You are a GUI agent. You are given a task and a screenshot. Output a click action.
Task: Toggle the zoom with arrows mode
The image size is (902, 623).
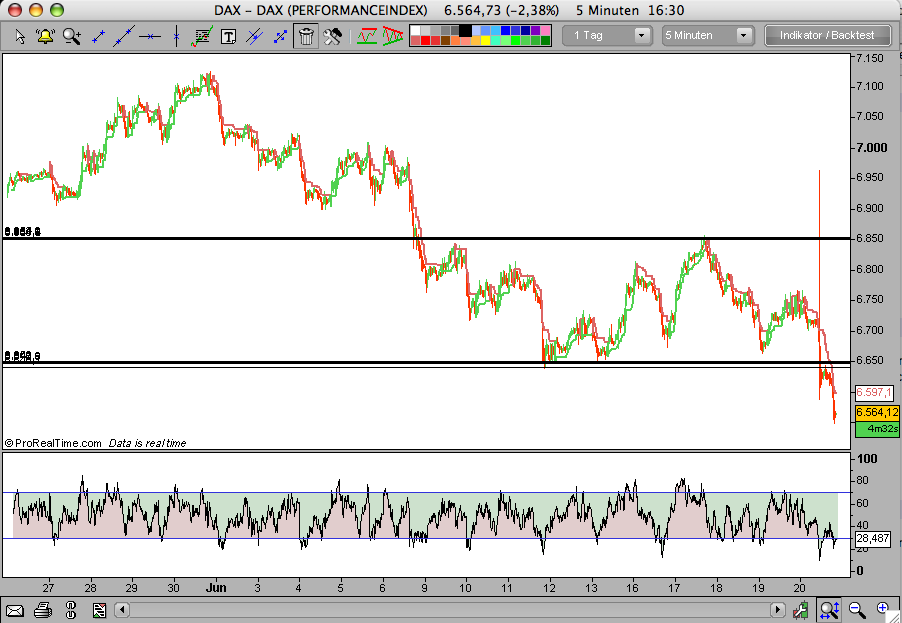[830, 610]
